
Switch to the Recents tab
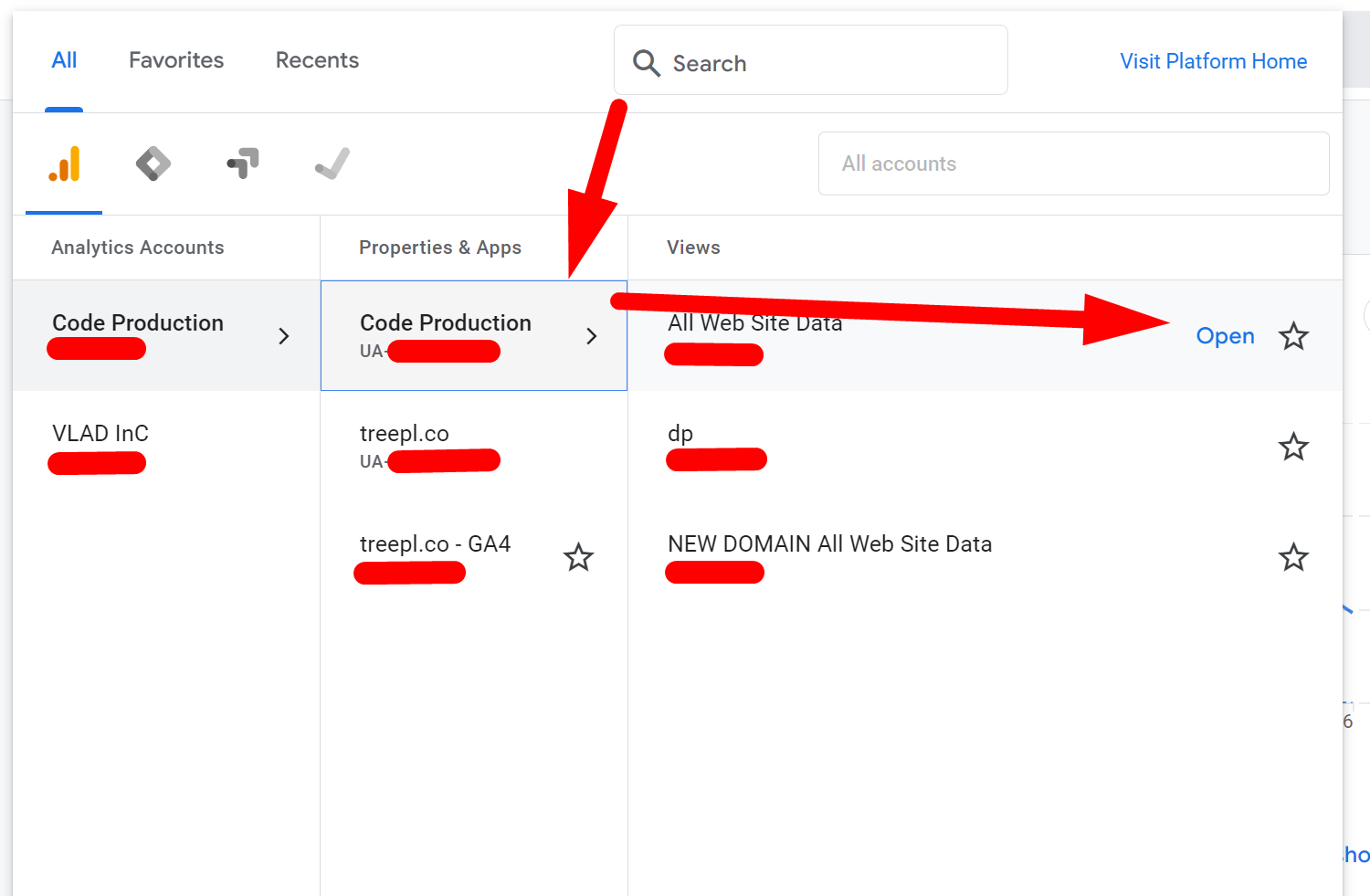tap(317, 60)
